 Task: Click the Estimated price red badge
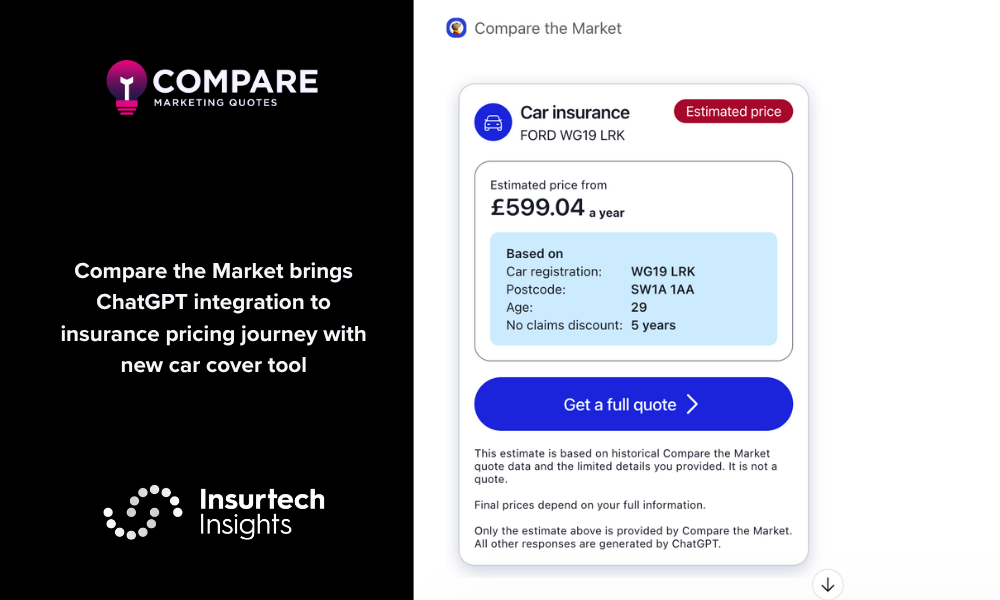pyautogui.click(x=733, y=112)
